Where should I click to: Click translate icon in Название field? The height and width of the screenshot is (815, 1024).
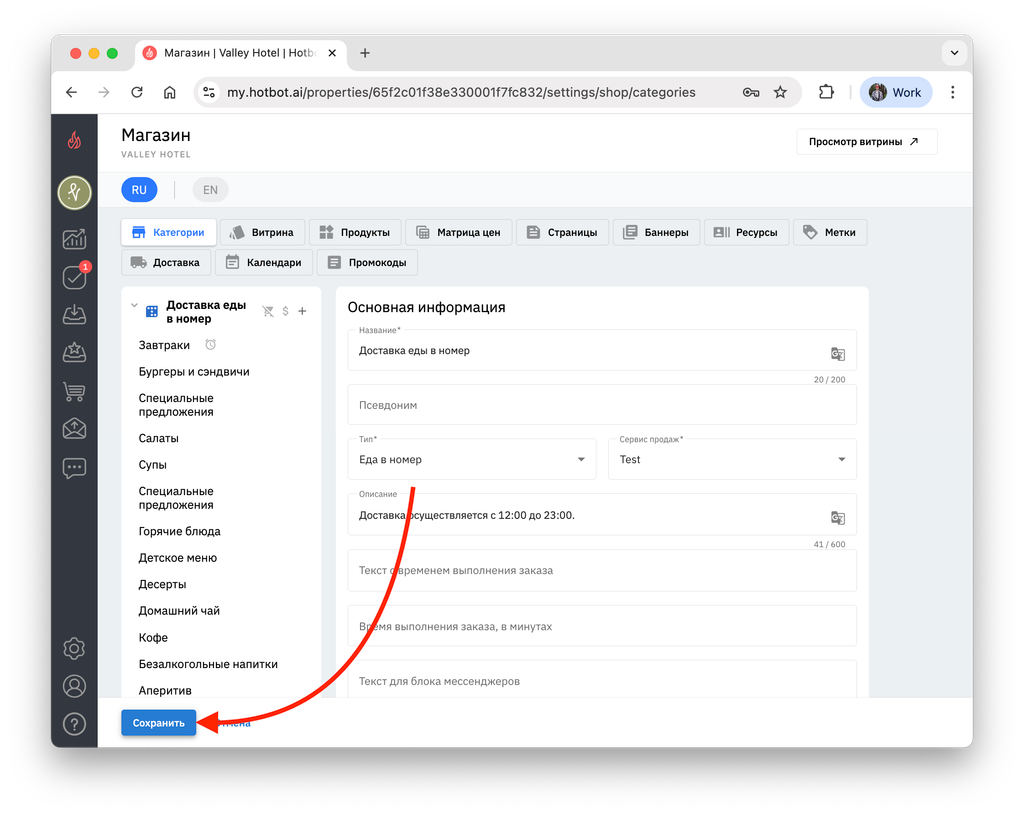838,354
